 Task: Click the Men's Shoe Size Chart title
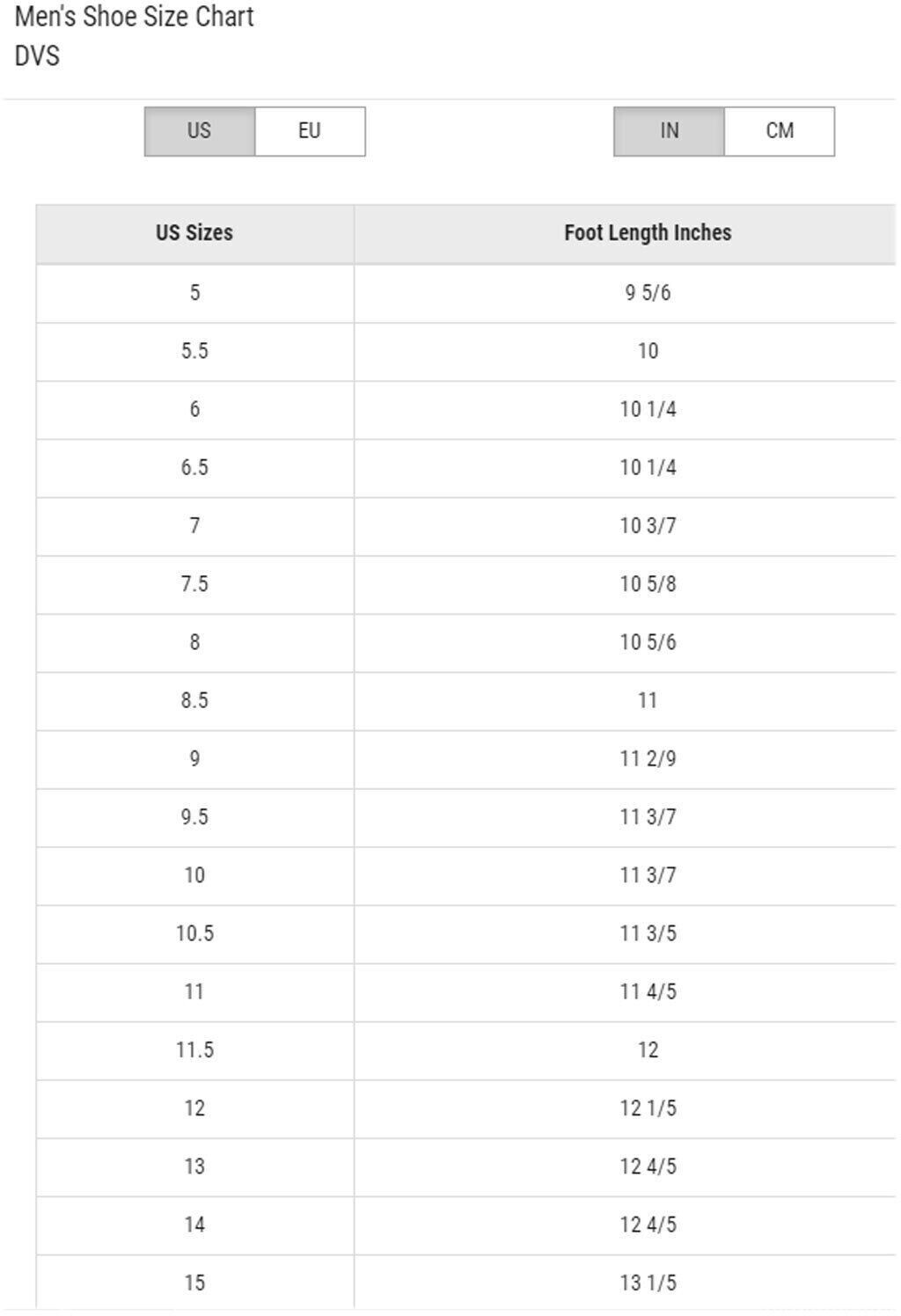[135, 17]
